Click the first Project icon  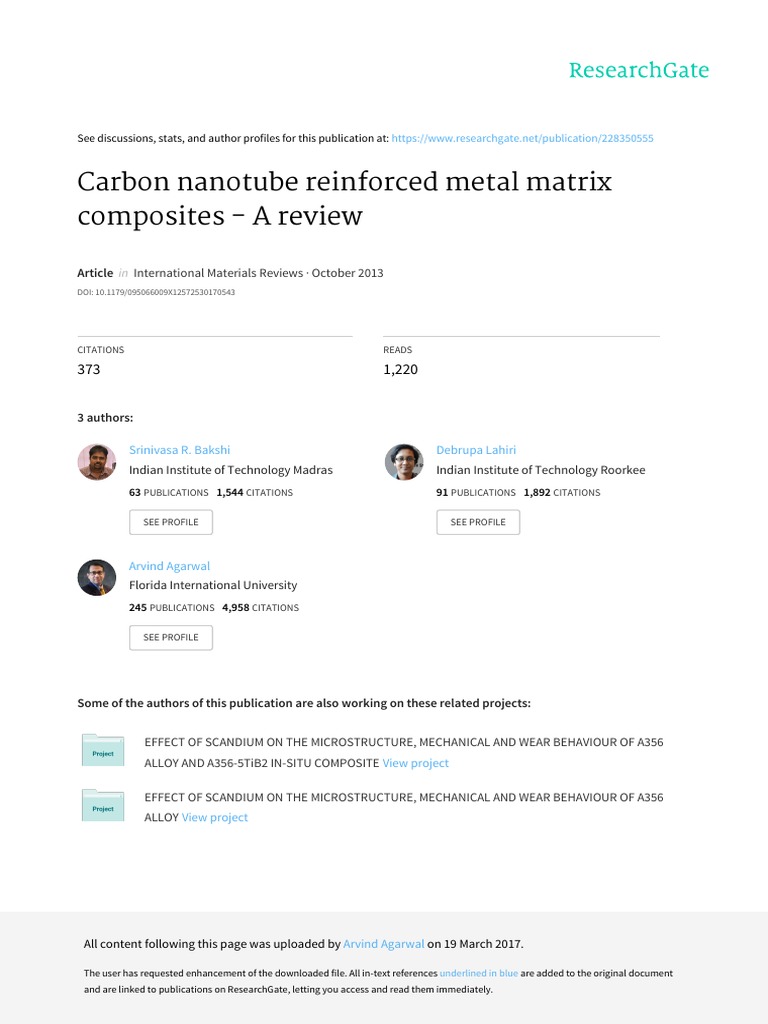tap(103, 752)
